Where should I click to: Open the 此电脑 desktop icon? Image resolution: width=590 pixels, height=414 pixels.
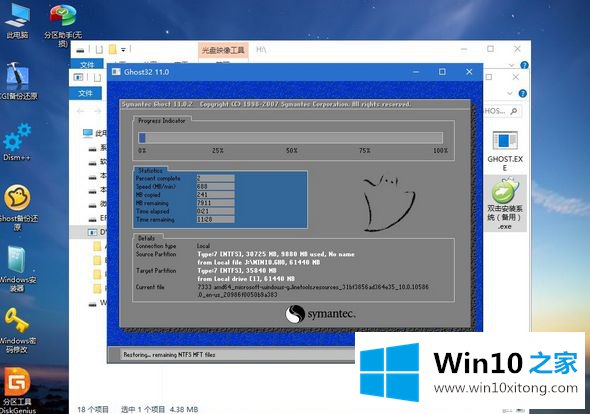pos(17,21)
